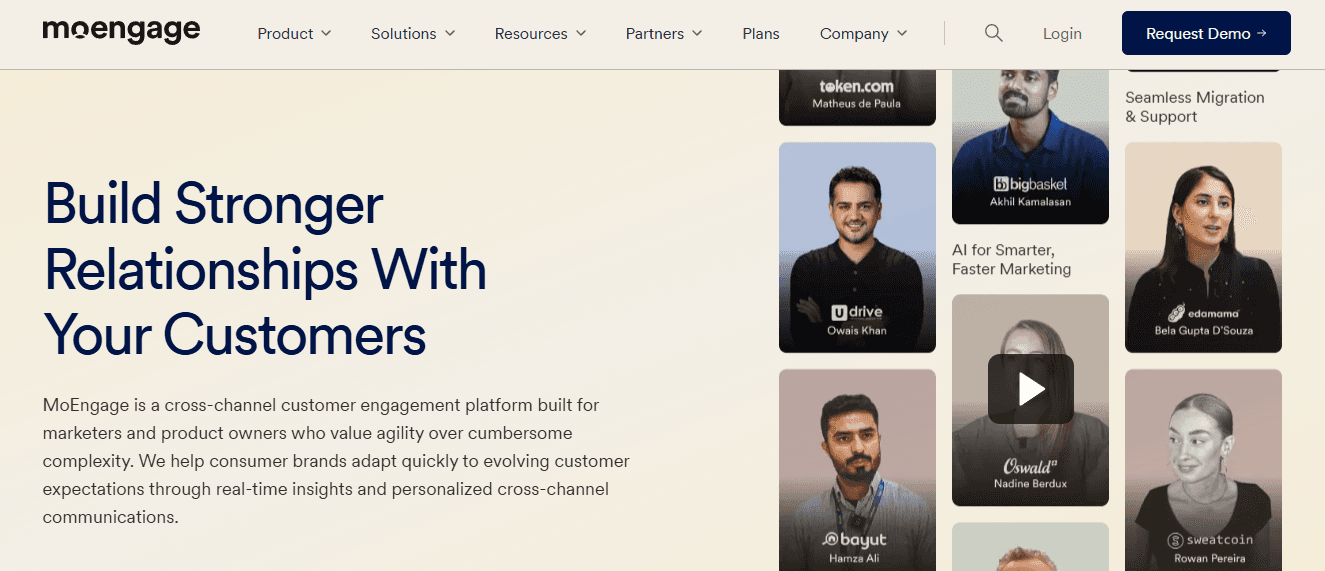Click the MoEngage description paragraph
1325x571 pixels.
[336, 461]
